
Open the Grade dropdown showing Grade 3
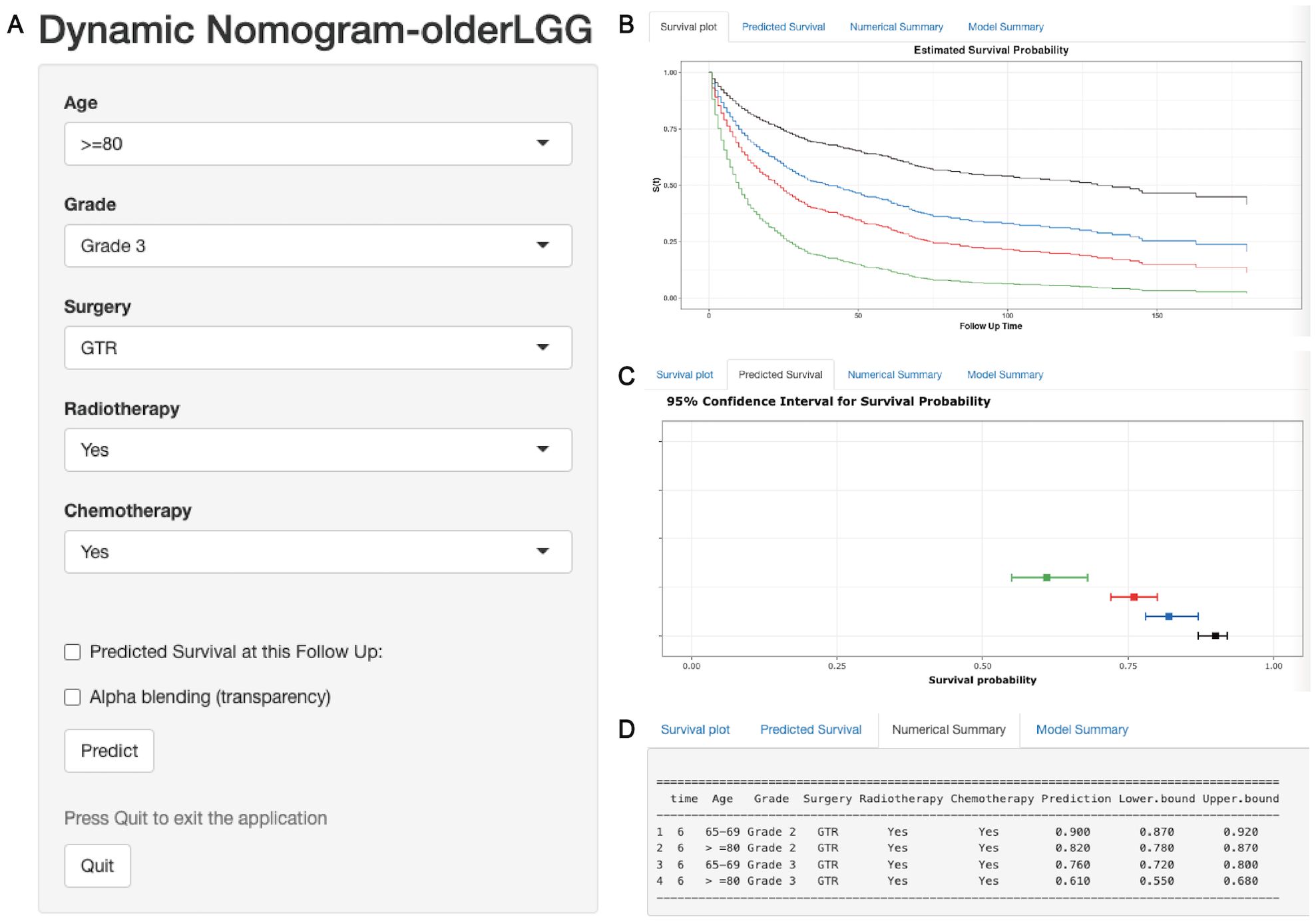(x=318, y=246)
